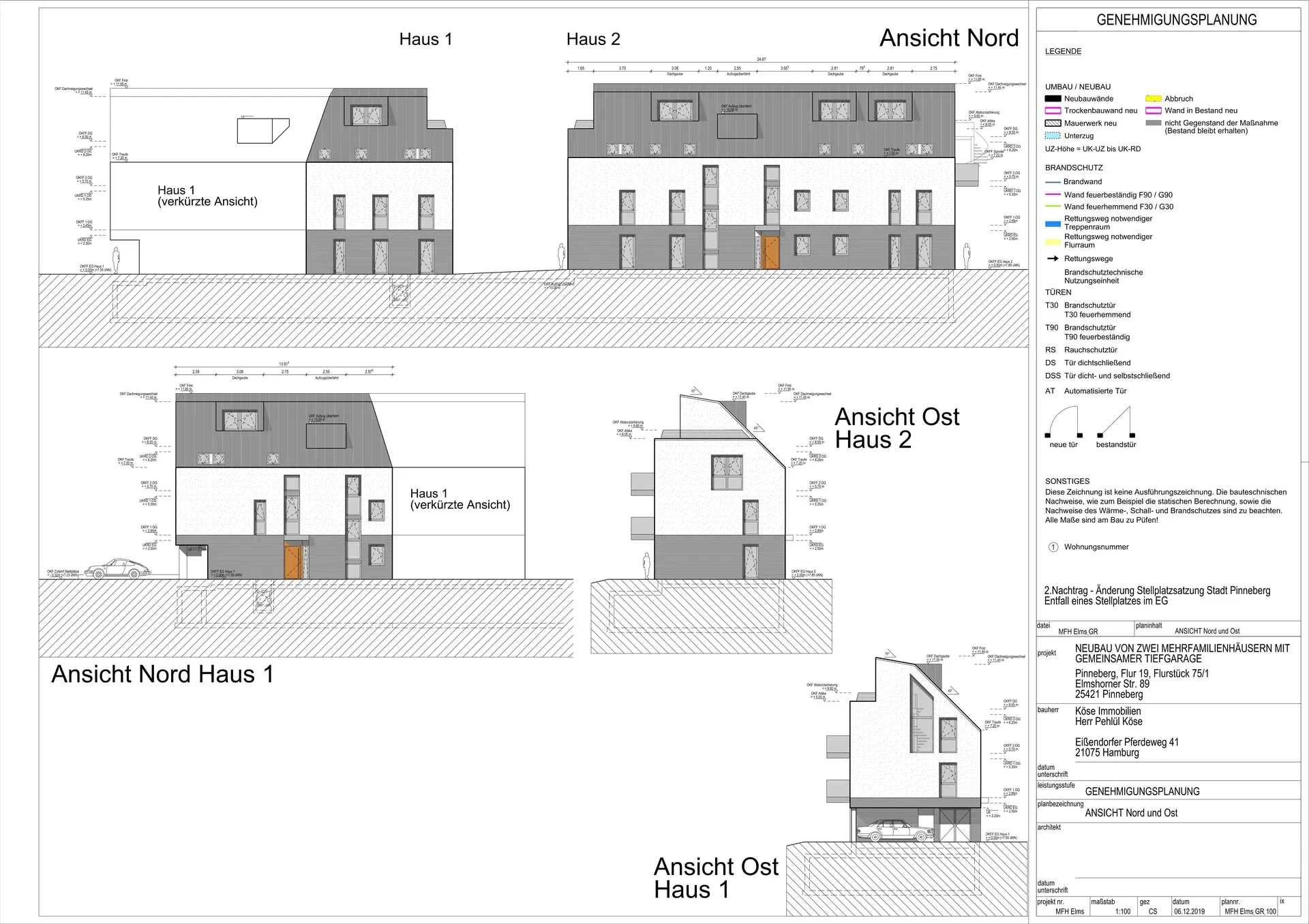
Task: Click the orange entrance door of Haus 2
Action: point(770,253)
